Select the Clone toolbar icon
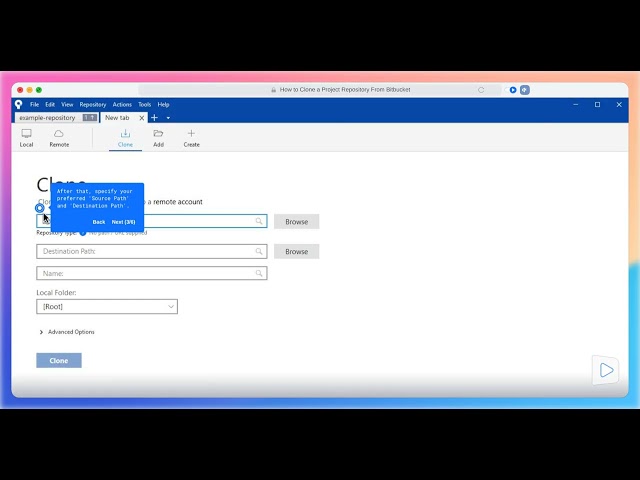Viewport: 640px width, 480px height. pos(125,138)
